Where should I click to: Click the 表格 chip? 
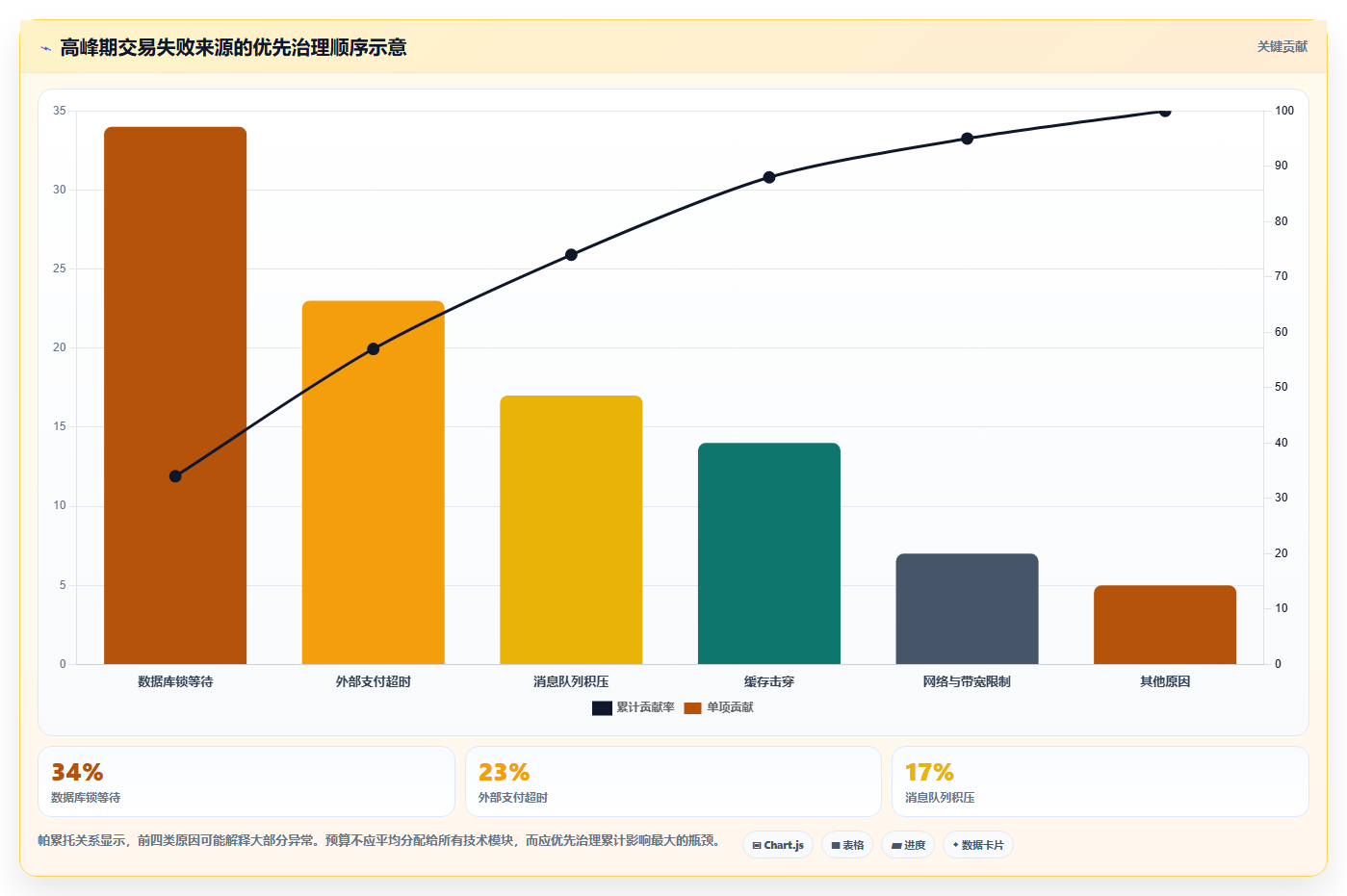coord(847,845)
